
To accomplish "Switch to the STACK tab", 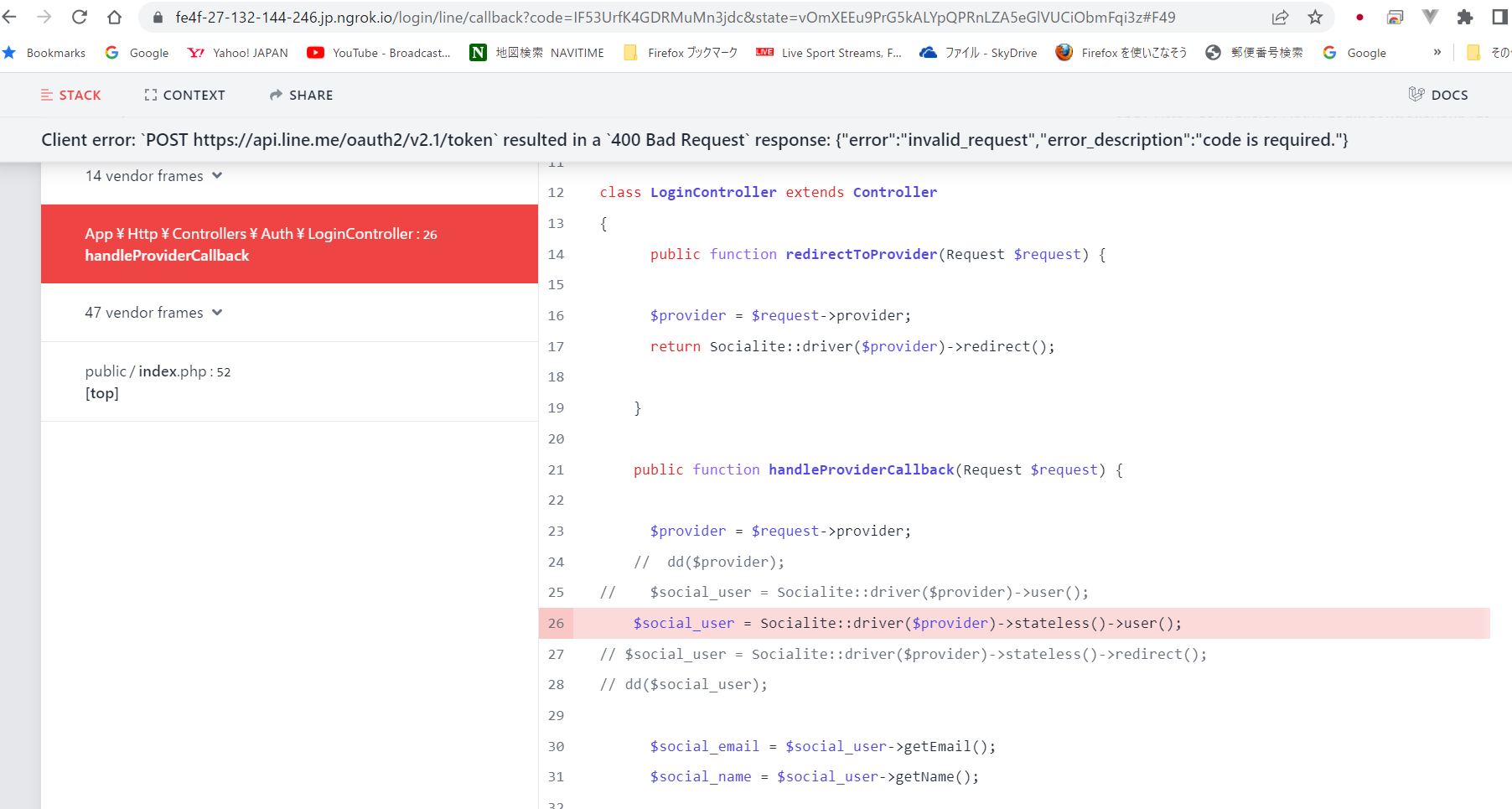I will point(71,95).
